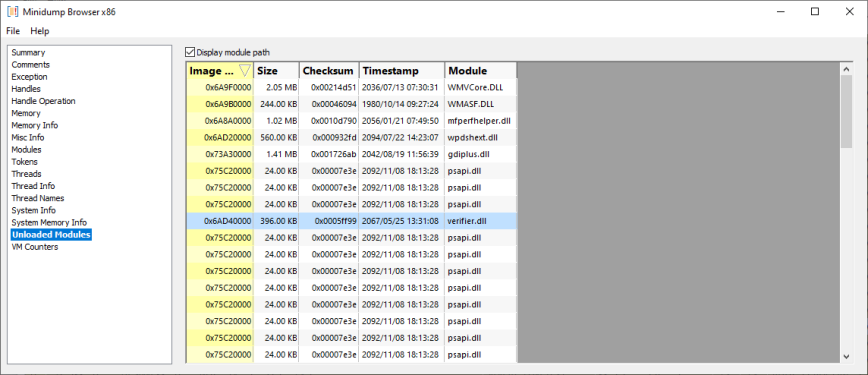
Task: Click the sort arrow on Image column header
Action: 245,71
